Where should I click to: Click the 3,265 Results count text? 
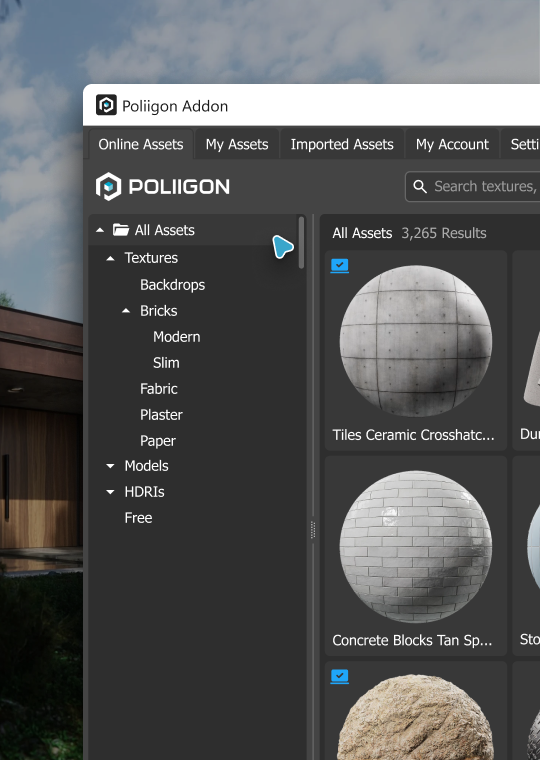[x=444, y=233]
